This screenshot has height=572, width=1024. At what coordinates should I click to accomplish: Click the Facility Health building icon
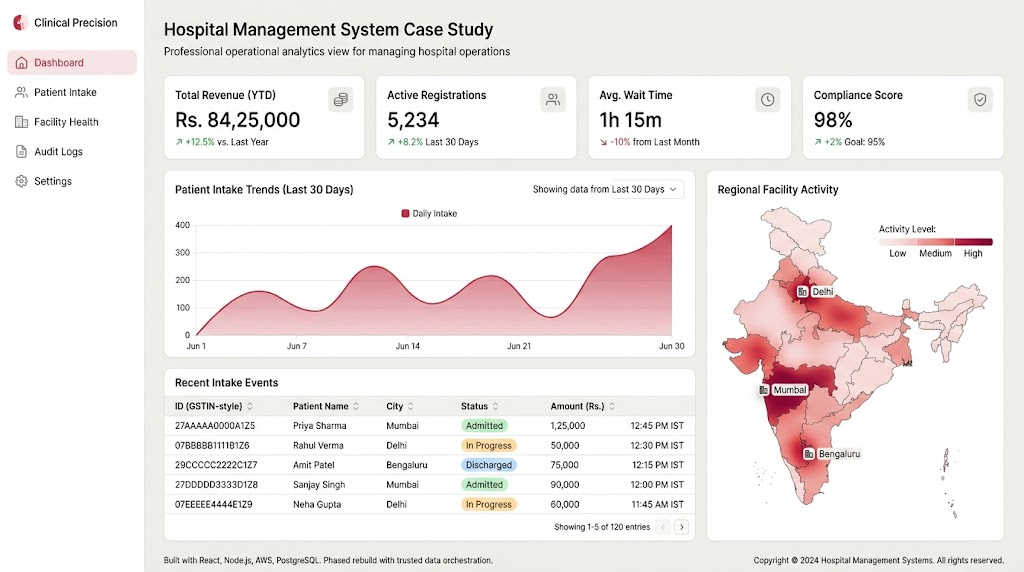[22, 122]
